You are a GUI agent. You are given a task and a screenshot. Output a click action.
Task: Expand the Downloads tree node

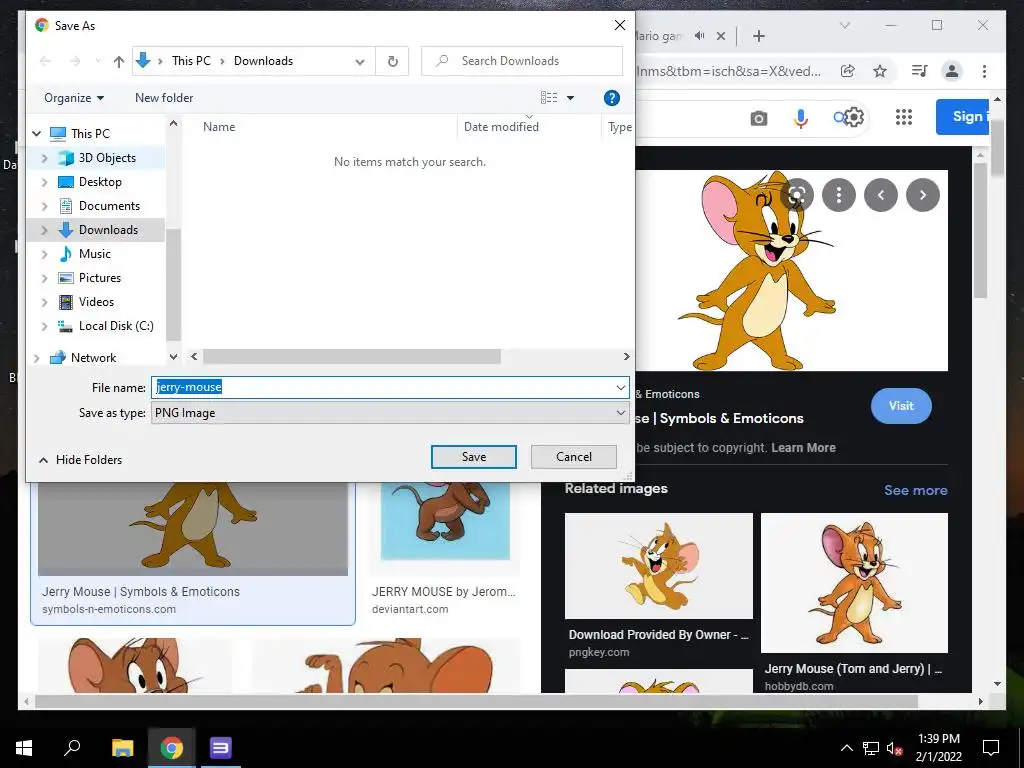pos(44,230)
